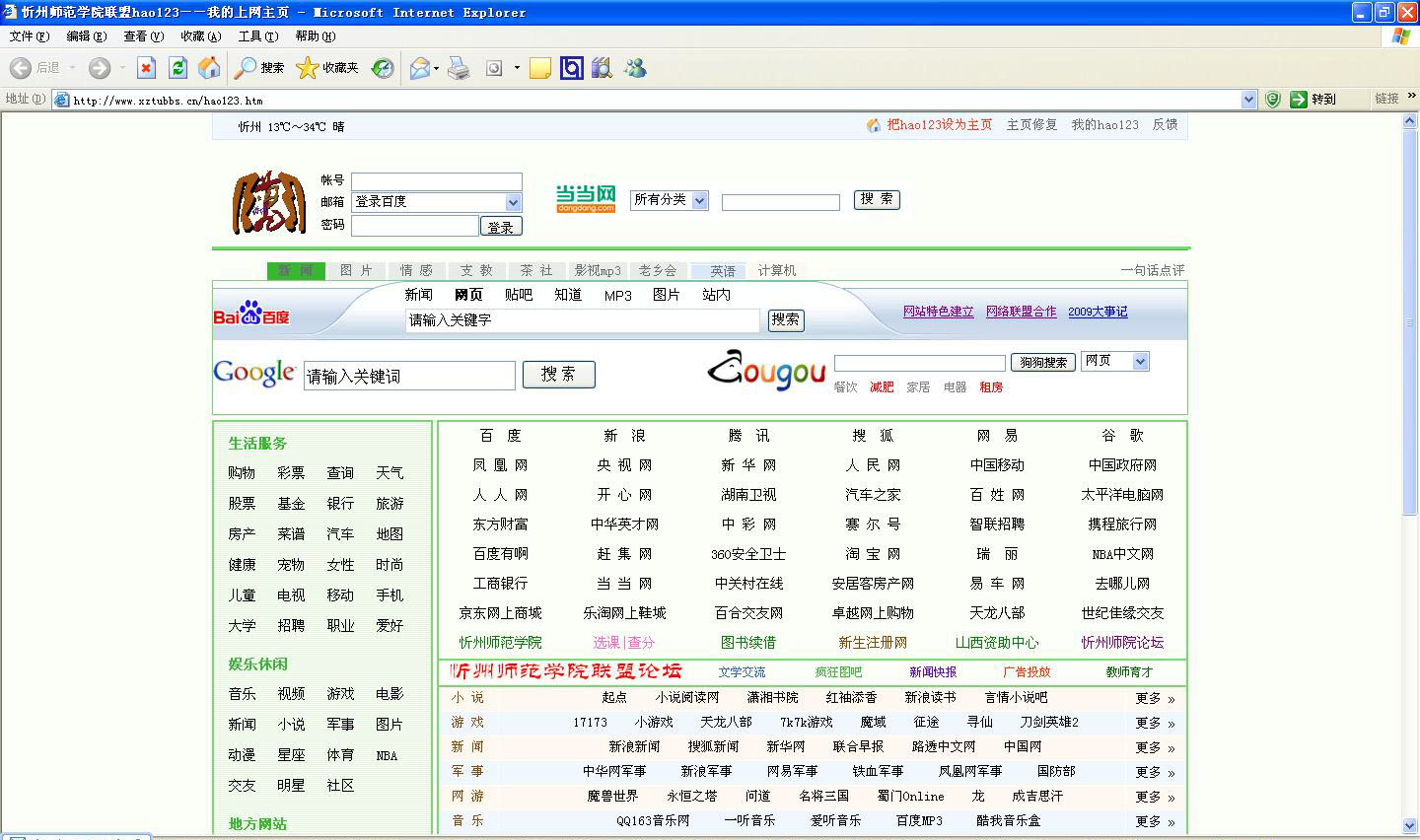
Task: Click the Print icon
Action: [x=459, y=68]
